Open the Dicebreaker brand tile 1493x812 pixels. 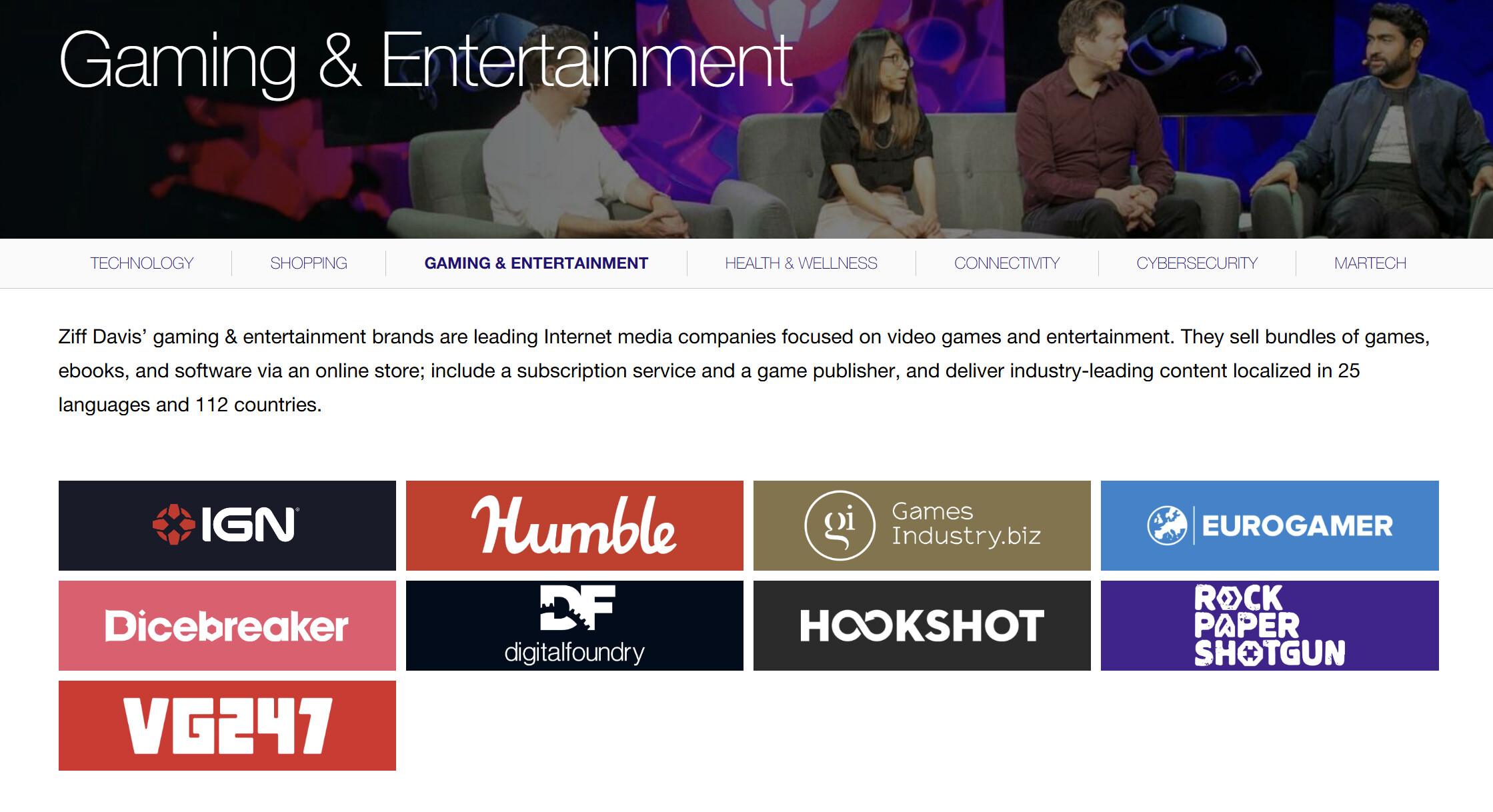[x=227, y=625]
